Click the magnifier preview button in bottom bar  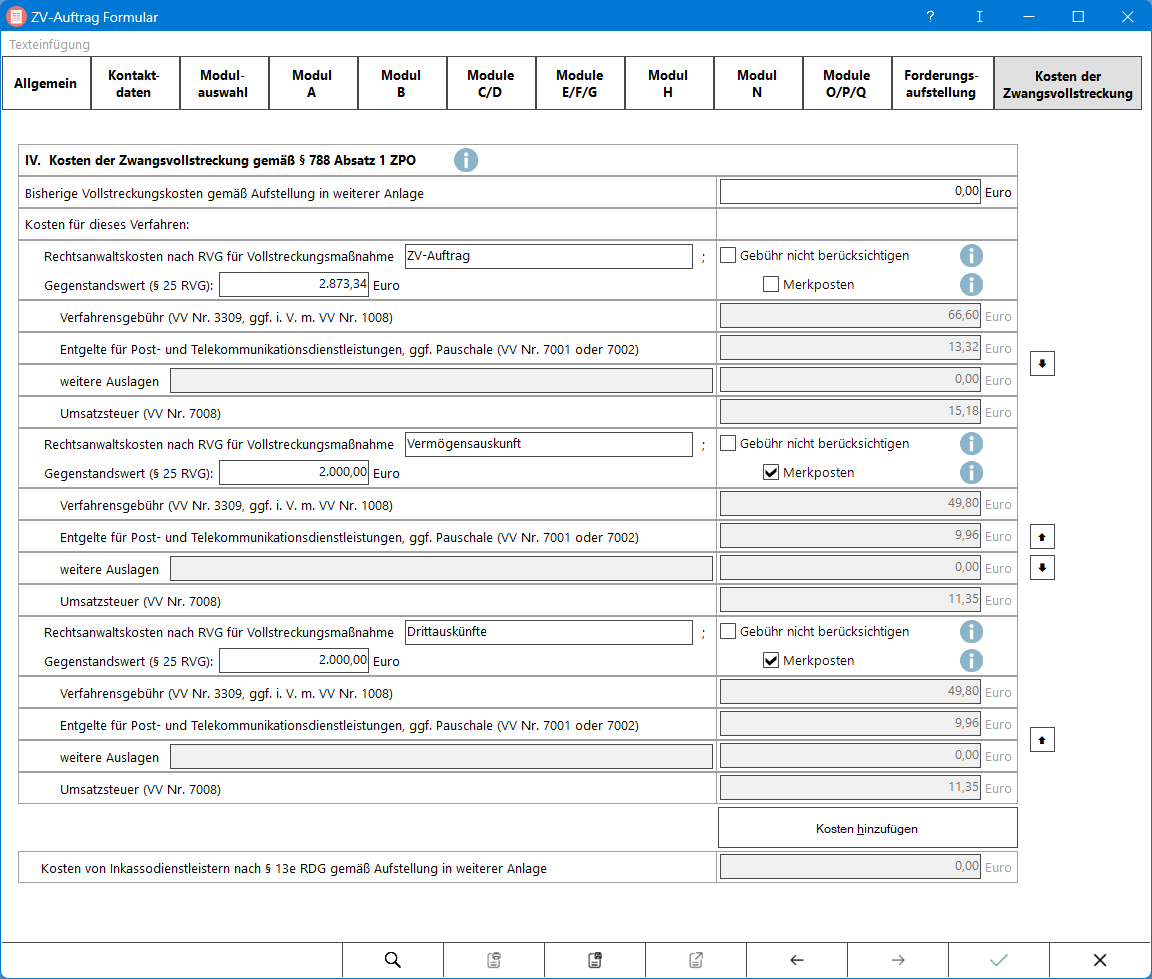coord(392,960)
